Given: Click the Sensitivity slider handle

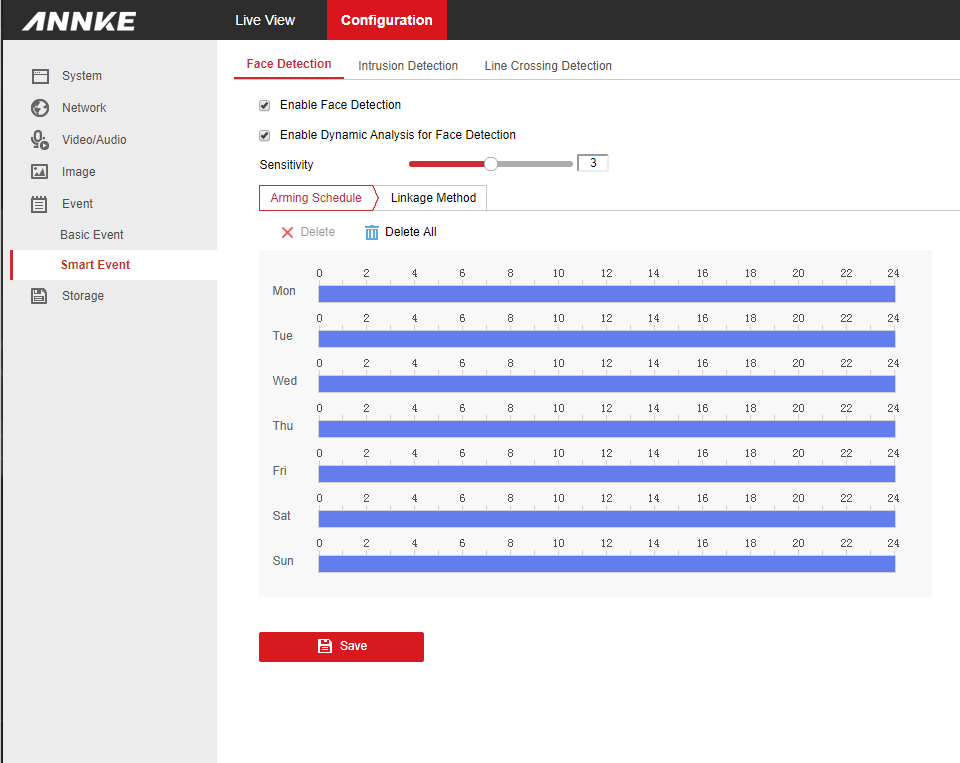Looking at the screenshot, I should (x=491, y=164).
